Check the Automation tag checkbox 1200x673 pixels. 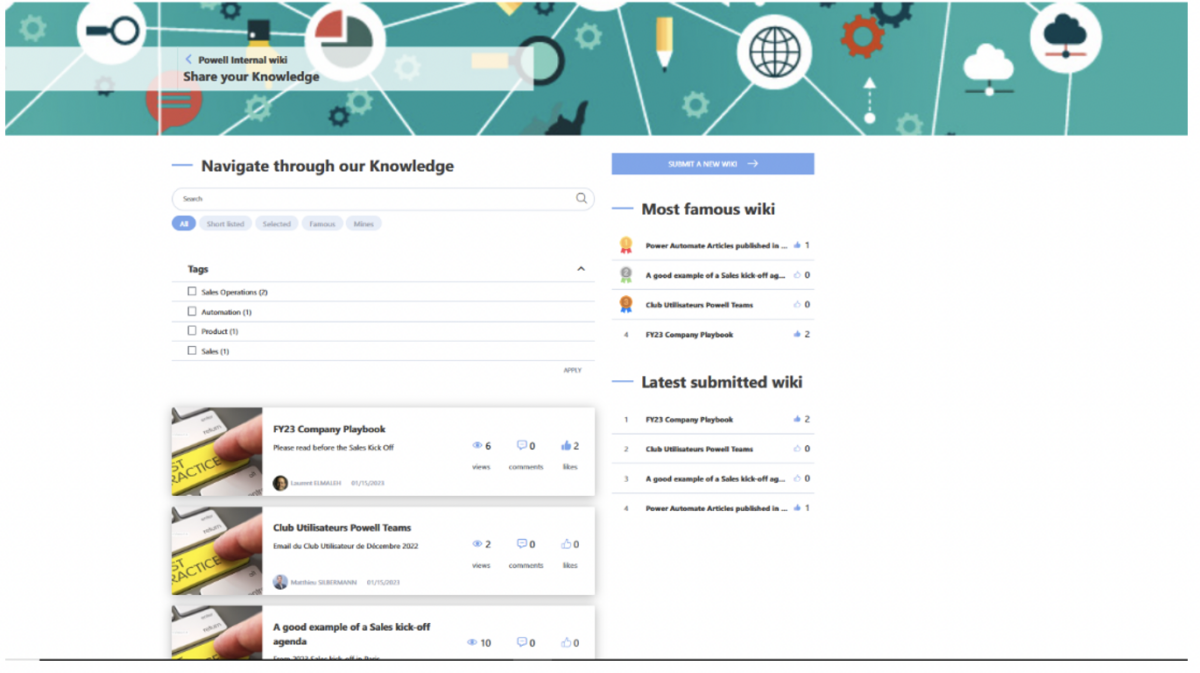click(x=190, y=311)
